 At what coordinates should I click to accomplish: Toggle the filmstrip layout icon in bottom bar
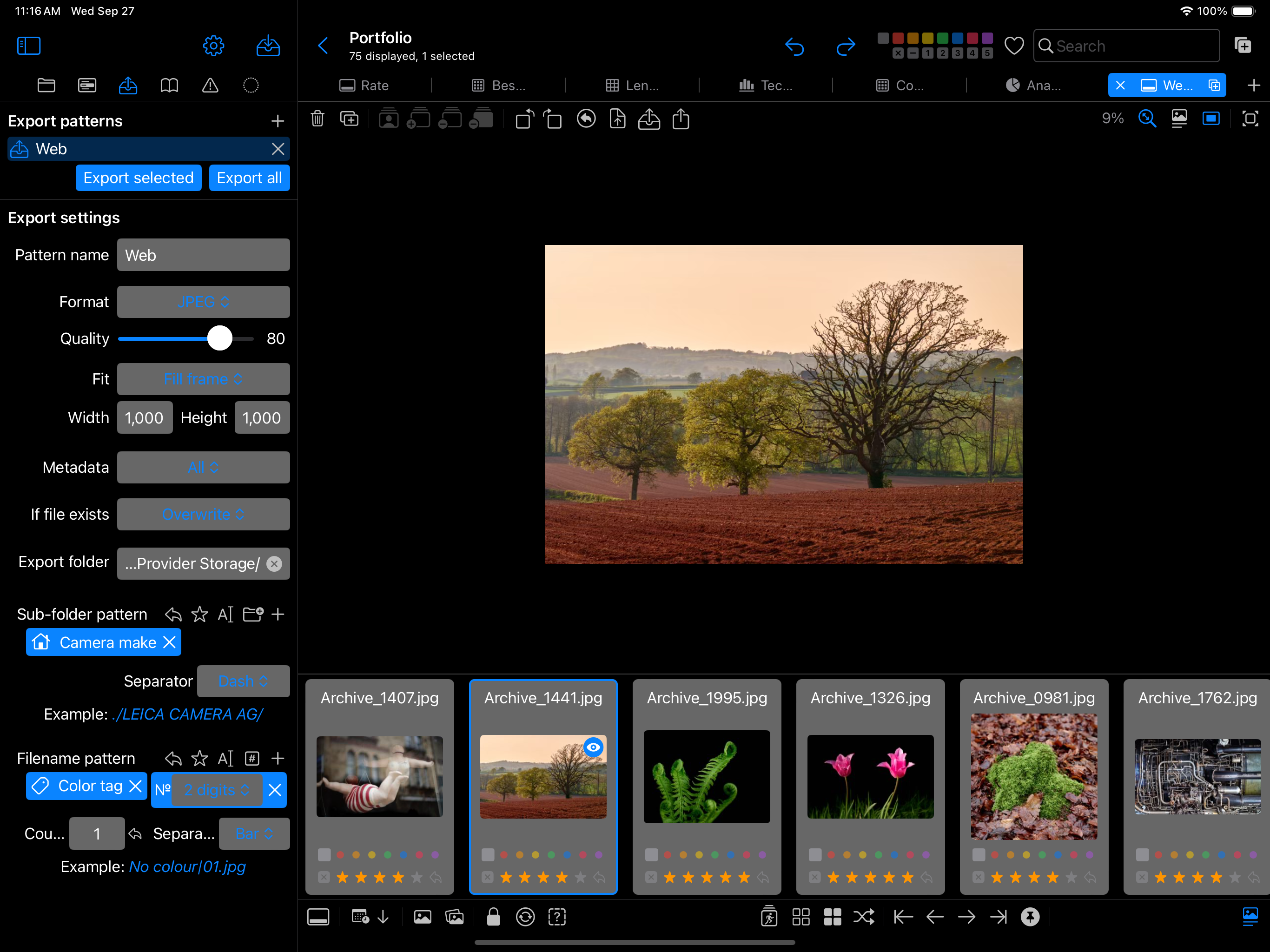[318, 917]
